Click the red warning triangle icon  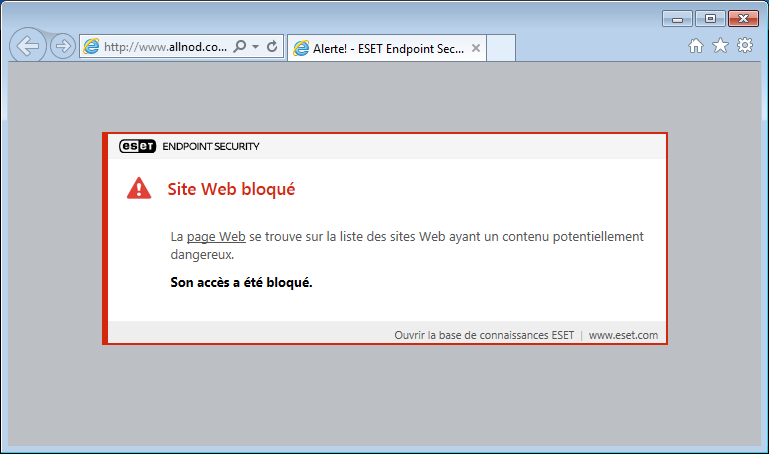click(x=139, y=188)
